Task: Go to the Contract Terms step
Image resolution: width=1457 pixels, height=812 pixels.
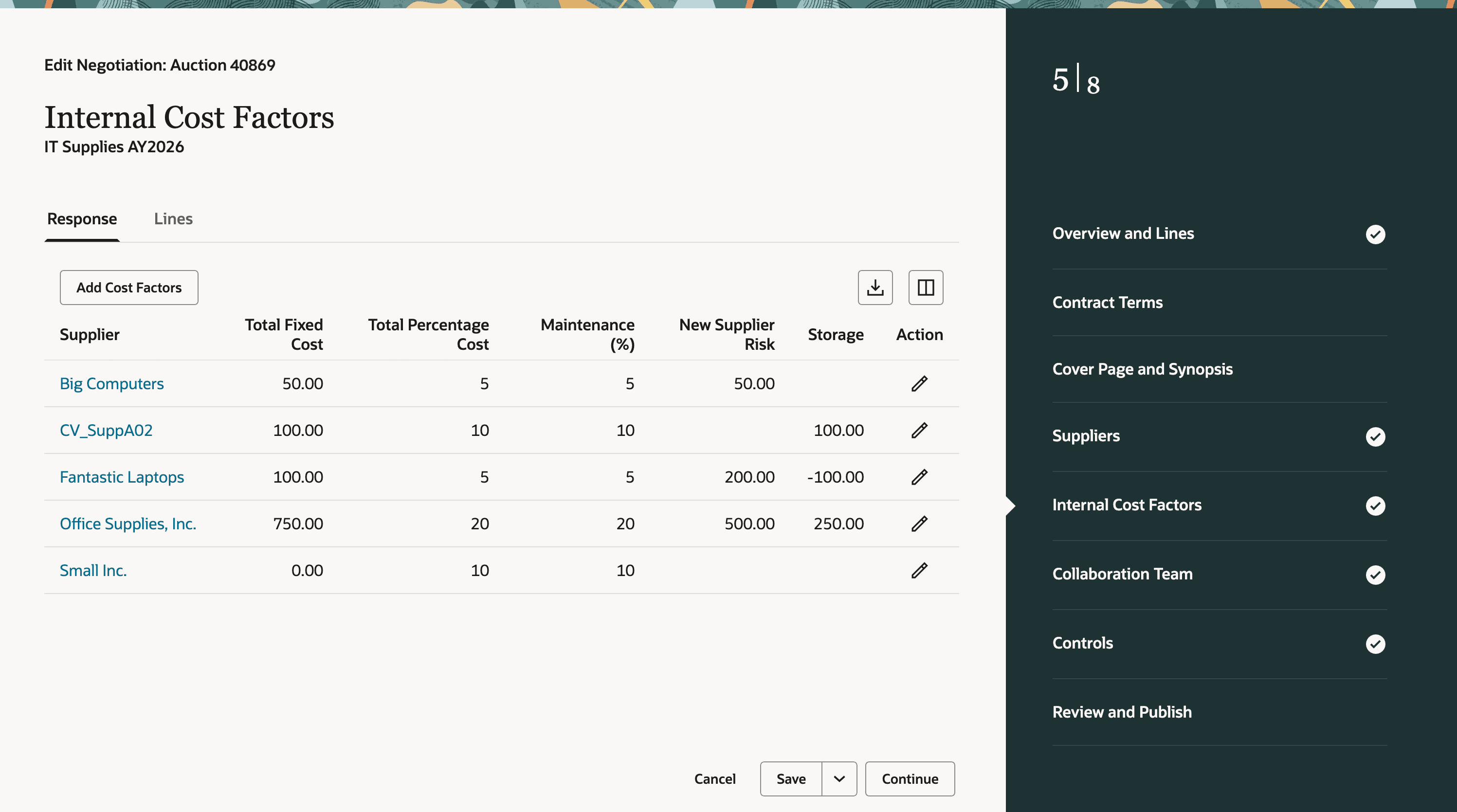Action: (x=1107, y=303)
